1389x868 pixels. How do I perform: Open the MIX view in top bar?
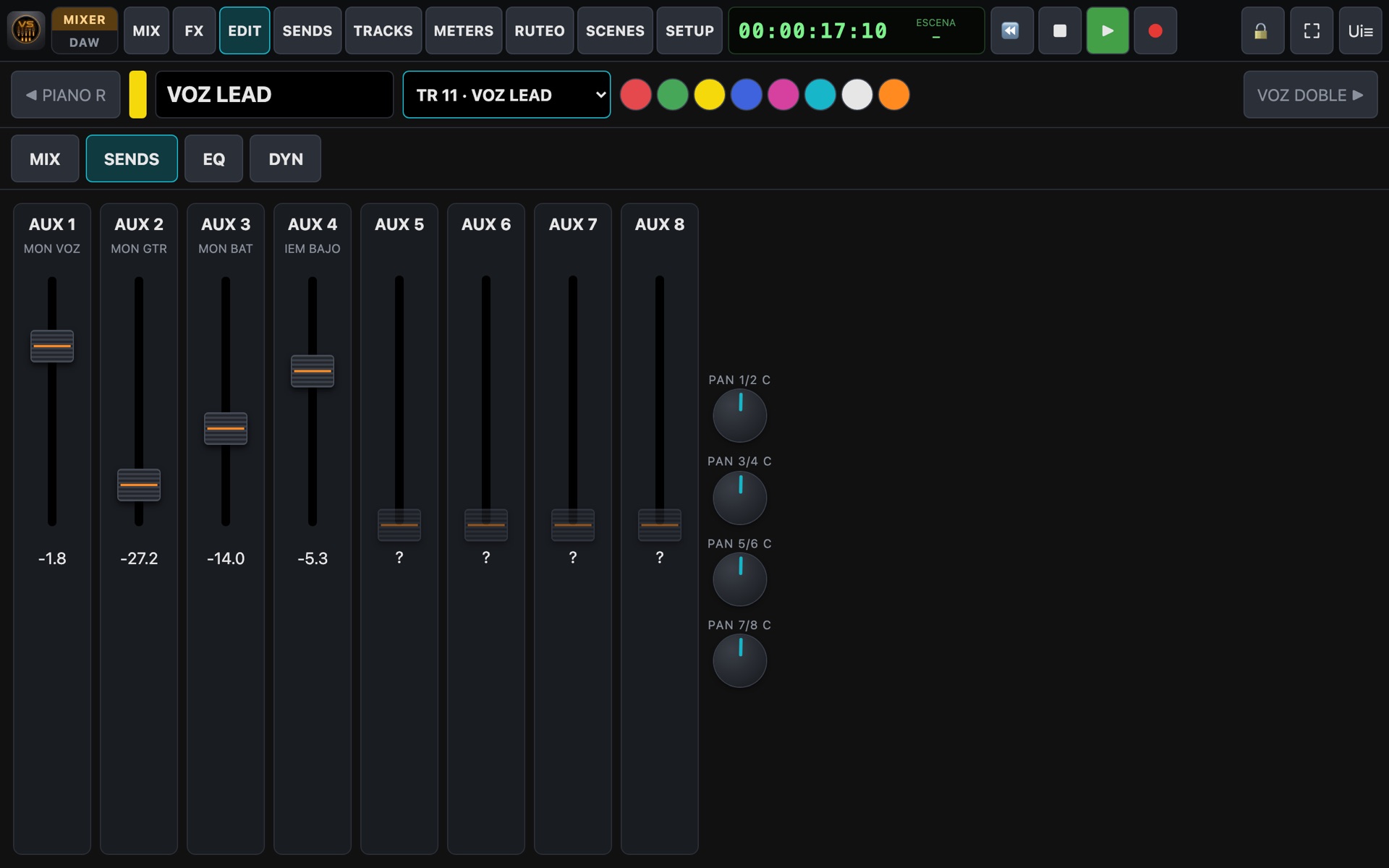point(146,30)
